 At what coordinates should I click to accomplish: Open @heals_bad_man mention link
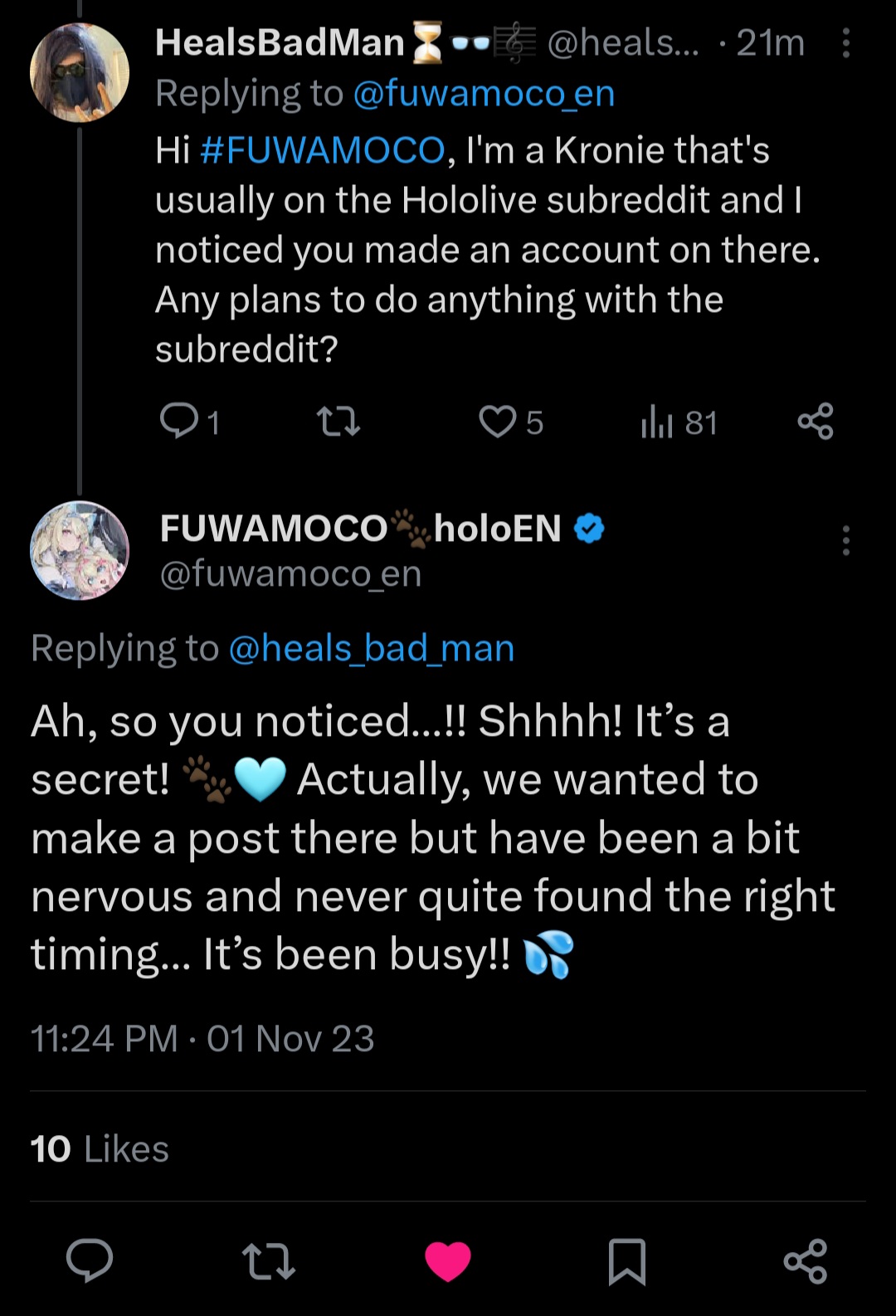pyautogui.click(x=371, y=648)
